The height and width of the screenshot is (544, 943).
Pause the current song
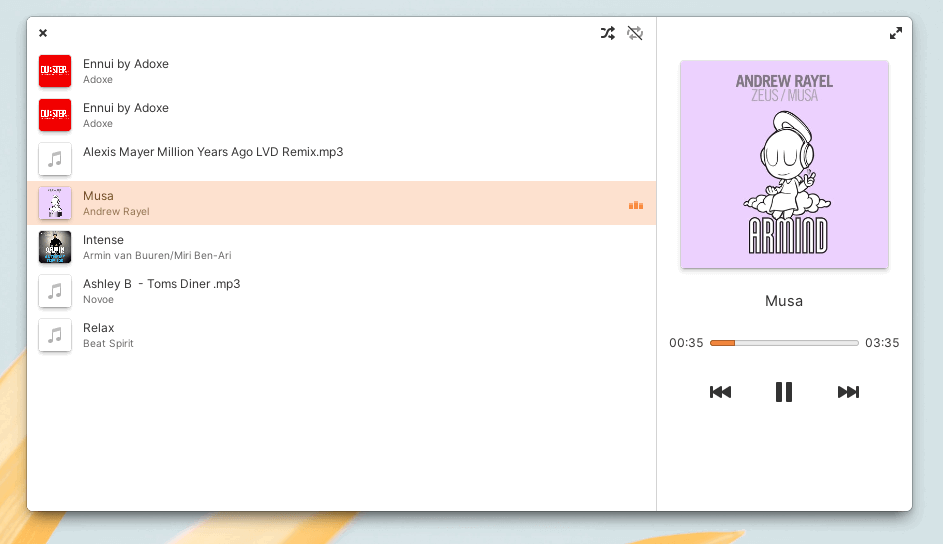(784, 392)
